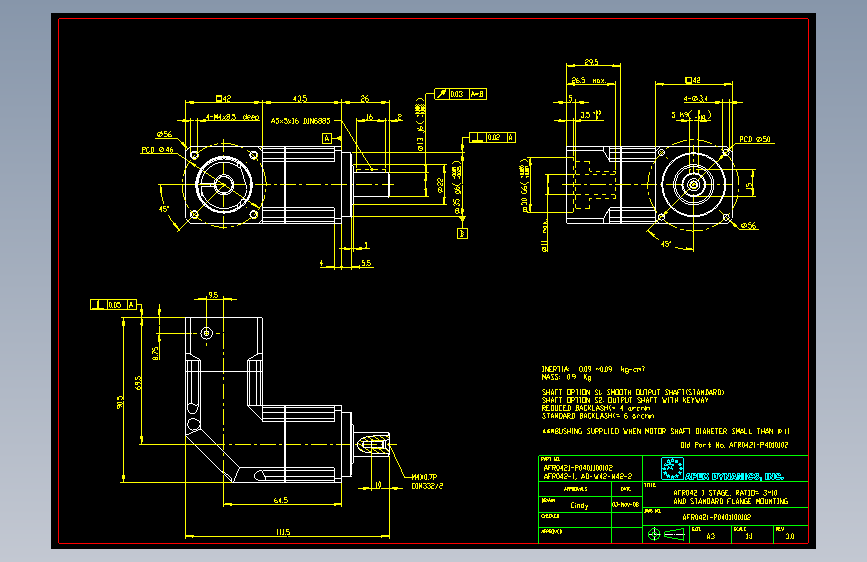
Task: Select the '4-Ø3.4' hole callout
Action: point(696,98)
